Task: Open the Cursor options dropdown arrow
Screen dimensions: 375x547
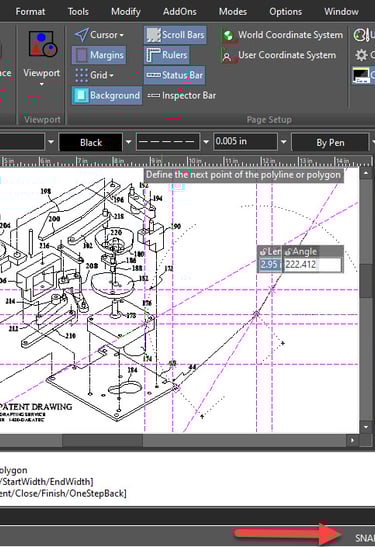Action: pos(121,35)
